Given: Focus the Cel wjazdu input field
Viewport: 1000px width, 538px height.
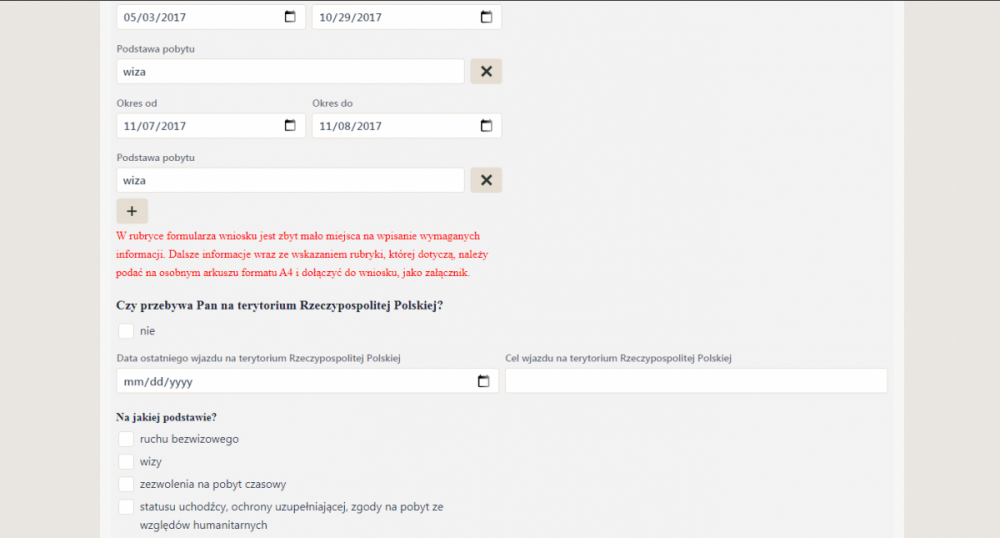Looking at the screenshot, I should (696, 381).
